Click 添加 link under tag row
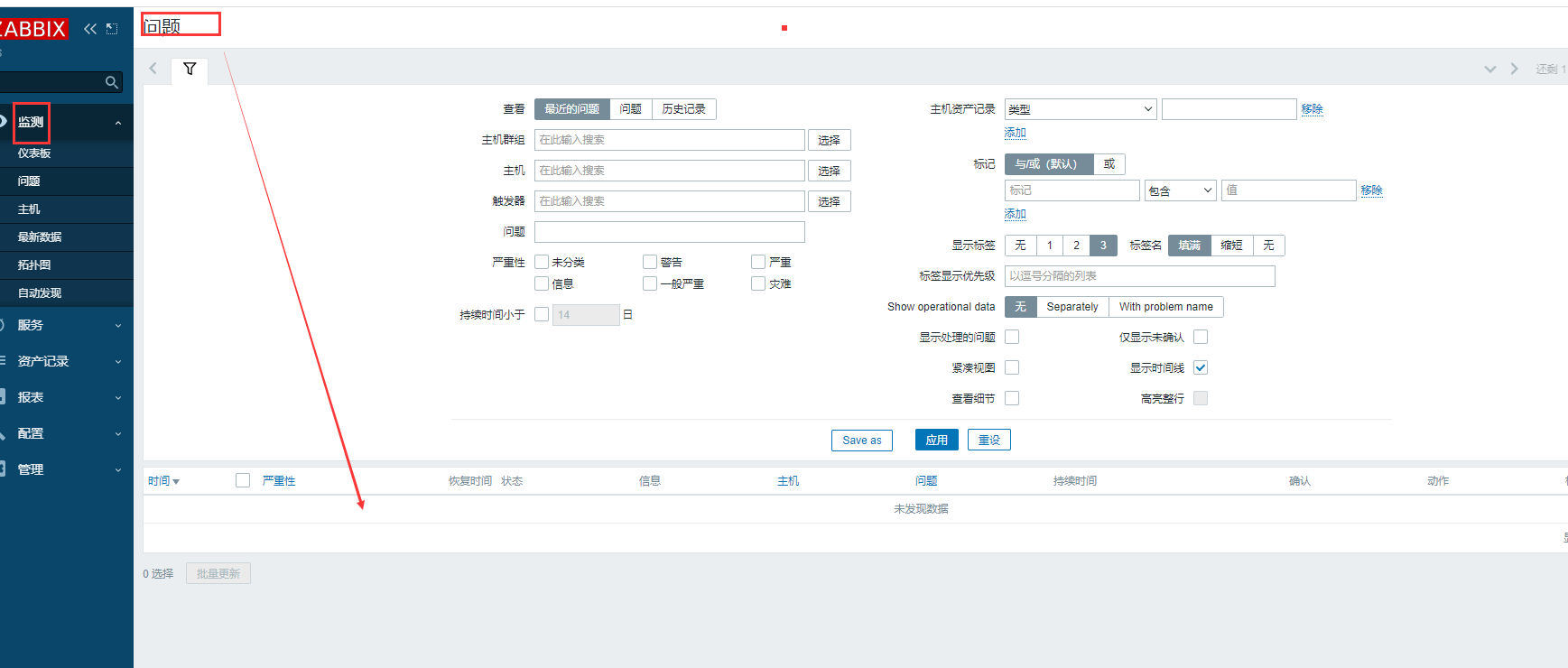 tap(1016, 214)
